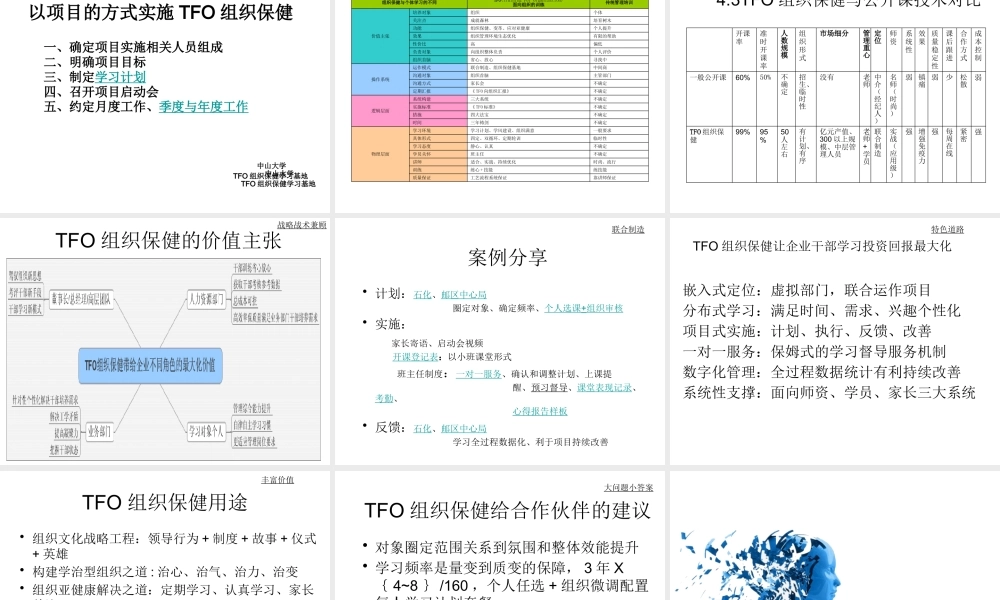Click the 系统性支撑 line of text
This screenshot has height=600, width=1000.
click(829, 392)
